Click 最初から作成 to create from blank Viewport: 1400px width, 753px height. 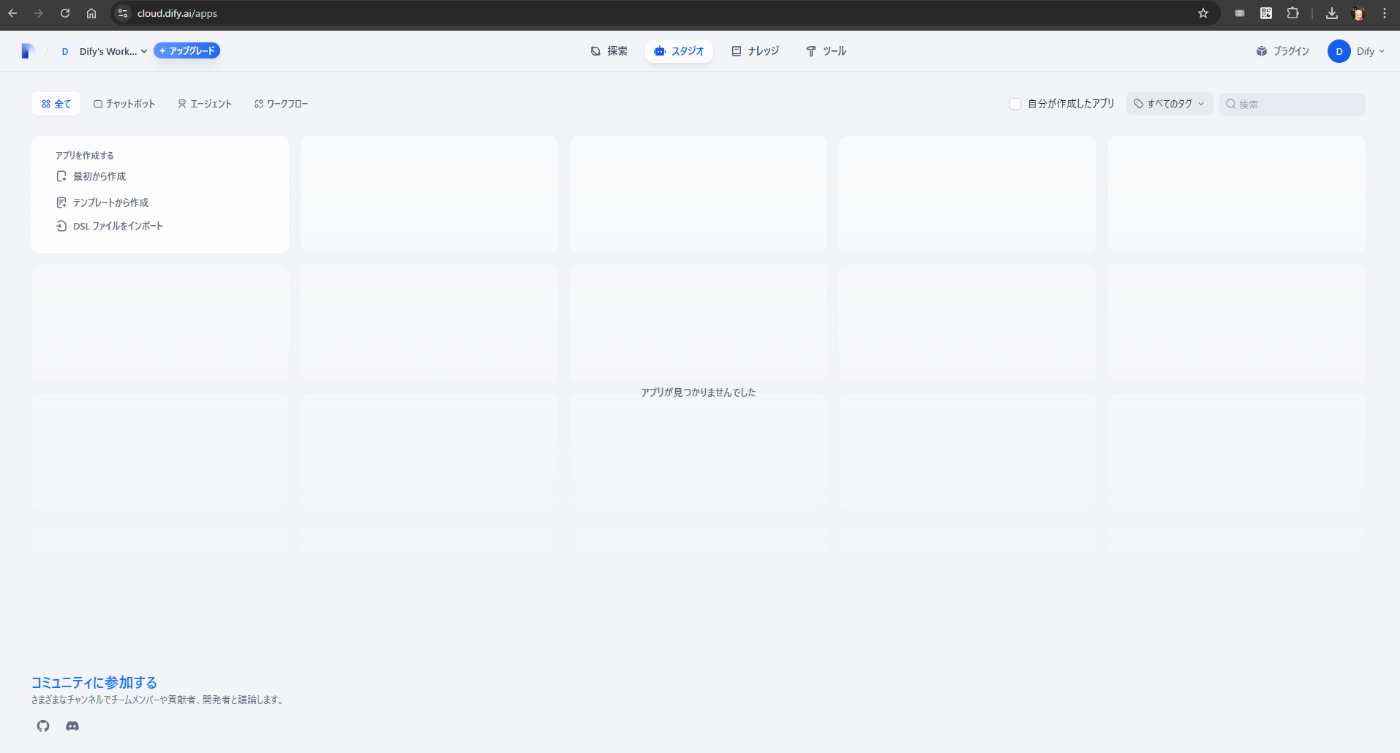(x=91, y=177)
